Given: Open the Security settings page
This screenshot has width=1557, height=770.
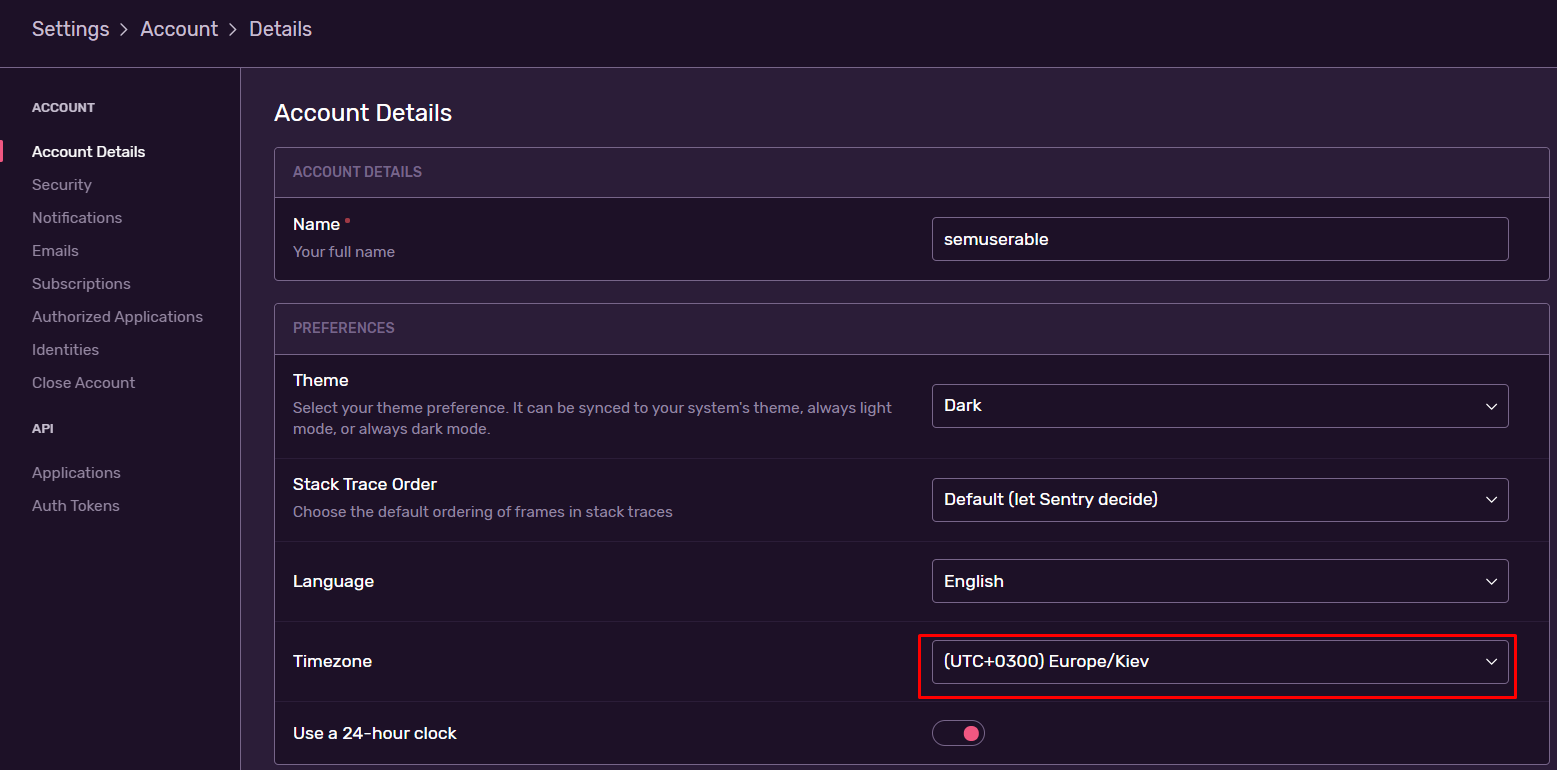Looking at the screenshot, I should click(61, 184).
